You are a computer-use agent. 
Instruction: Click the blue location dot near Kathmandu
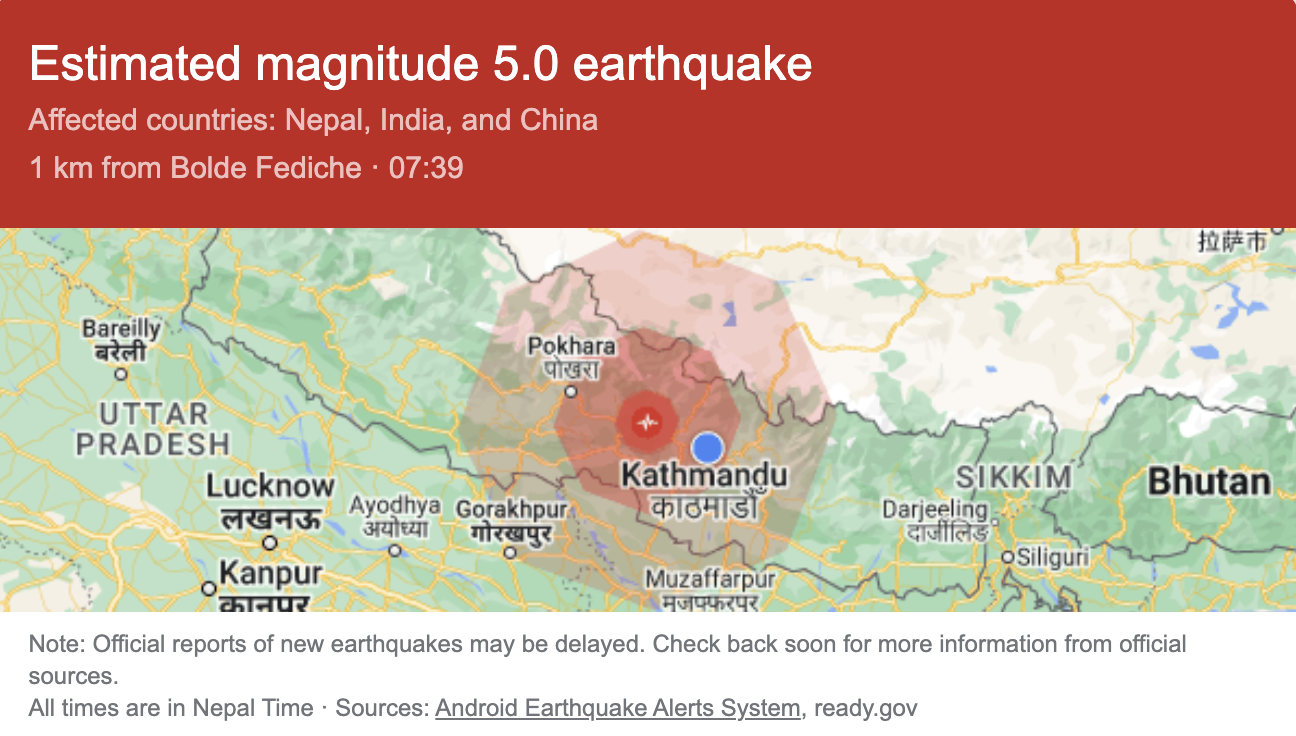707,447
